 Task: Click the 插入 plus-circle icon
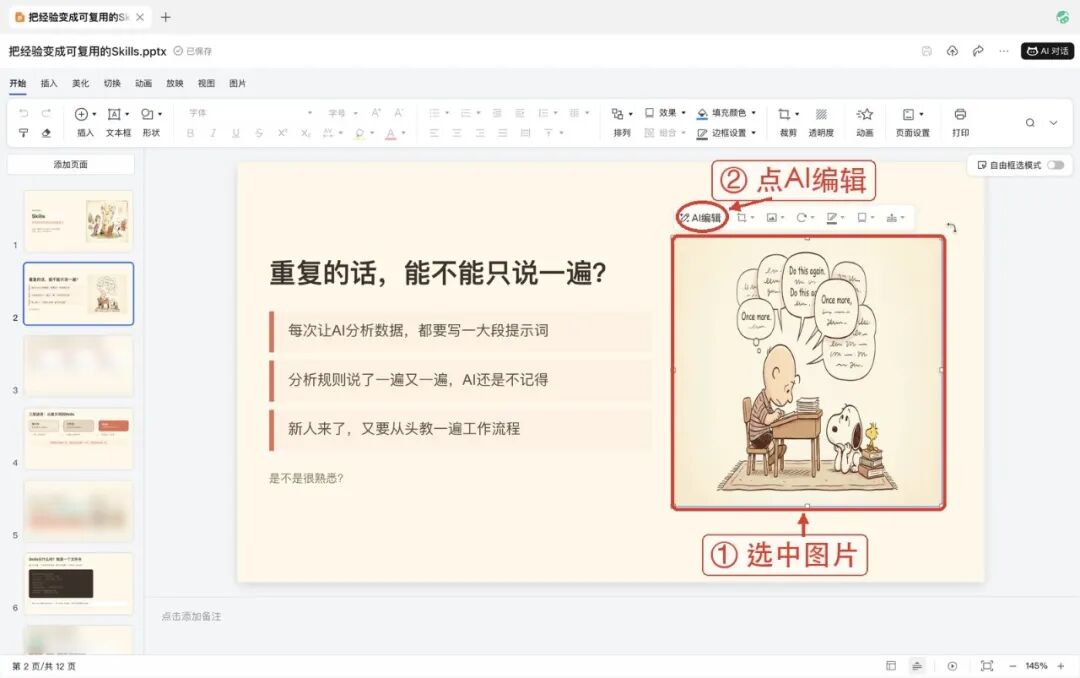[x=81, y=114]
